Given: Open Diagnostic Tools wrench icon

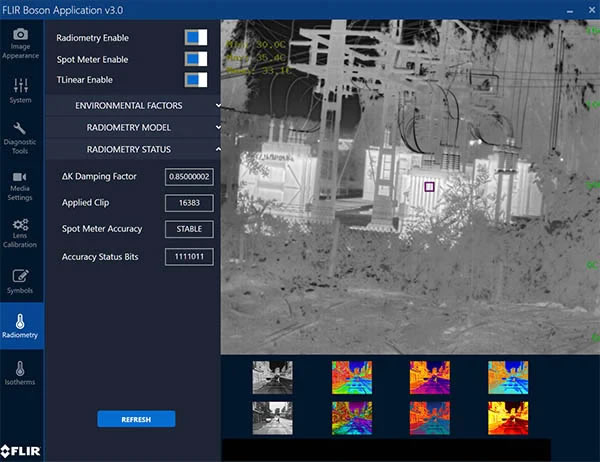Looking at the screenshot, I should tap(21, 130).
